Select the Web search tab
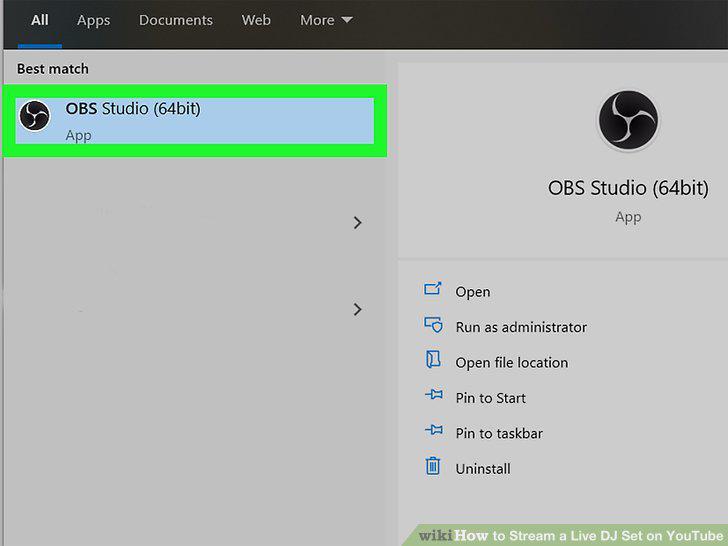Screen dimensions: 728x546 point(256,20)
